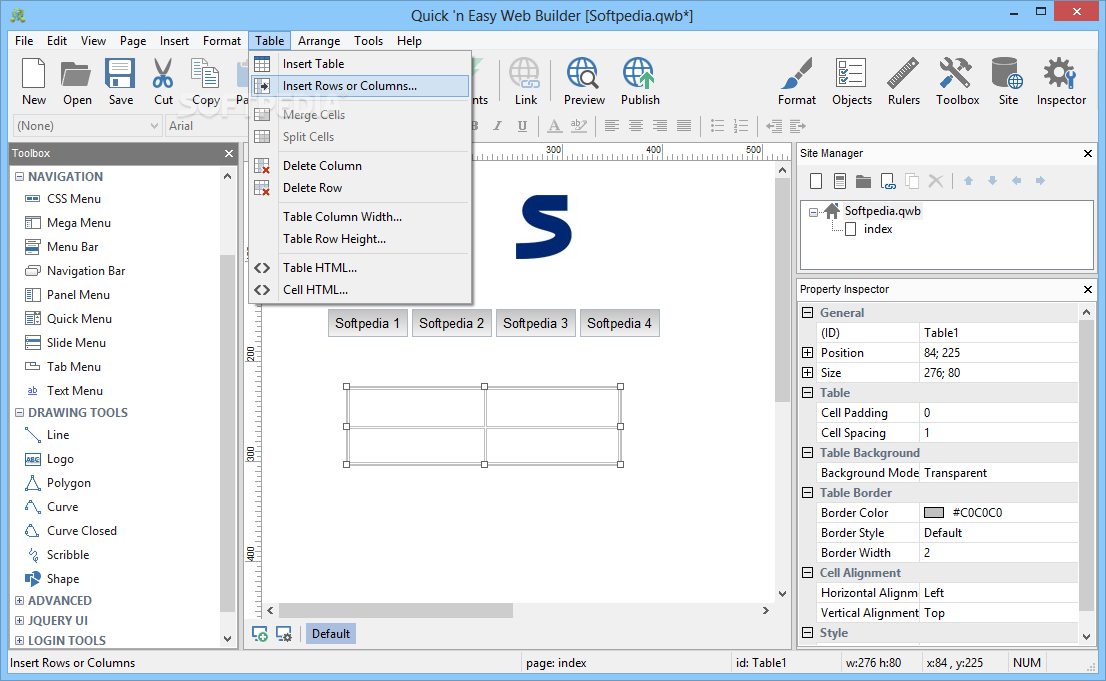Publish the website with Publish icon
Viewport: 1106px width, 681px height.
pos(640,82)
